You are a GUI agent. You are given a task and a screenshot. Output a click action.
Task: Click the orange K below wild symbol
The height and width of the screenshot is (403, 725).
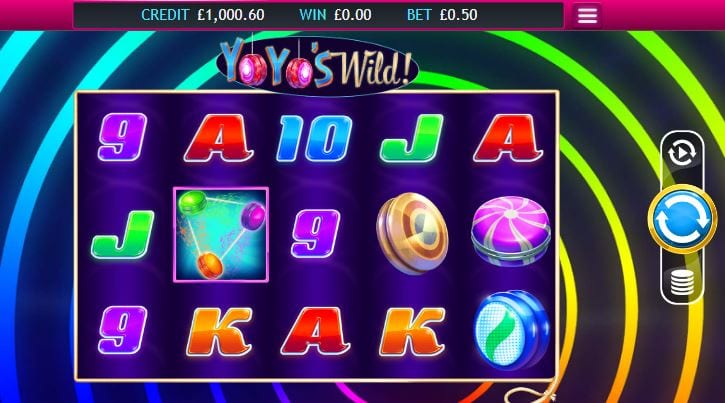219,332
